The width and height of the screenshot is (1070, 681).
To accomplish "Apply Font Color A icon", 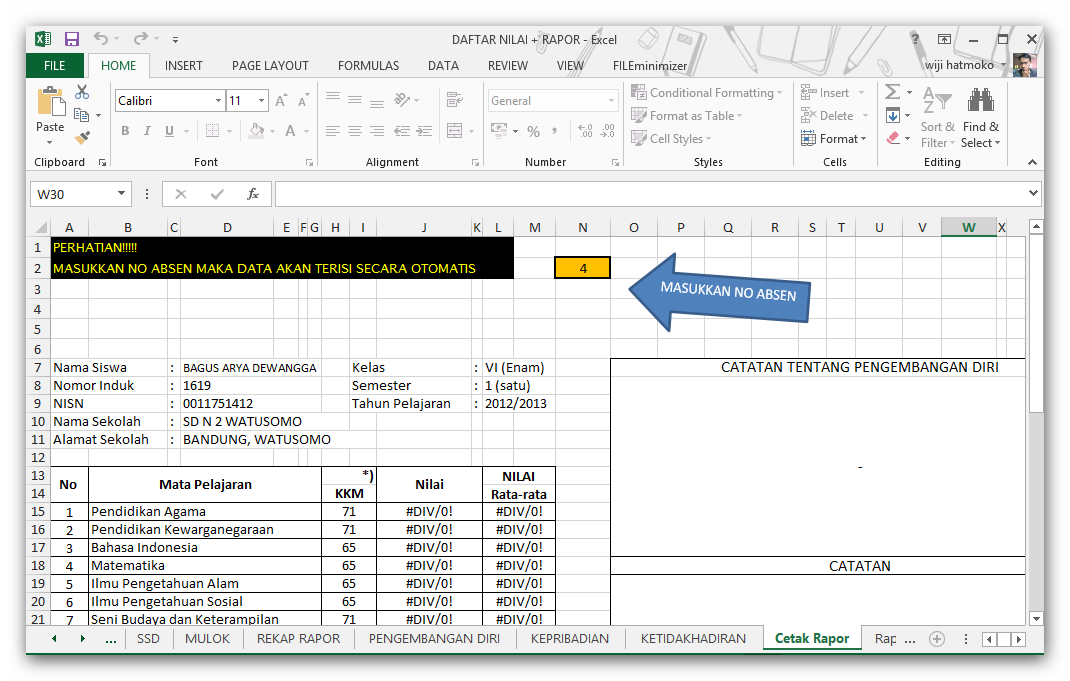I will click(290, 130).
